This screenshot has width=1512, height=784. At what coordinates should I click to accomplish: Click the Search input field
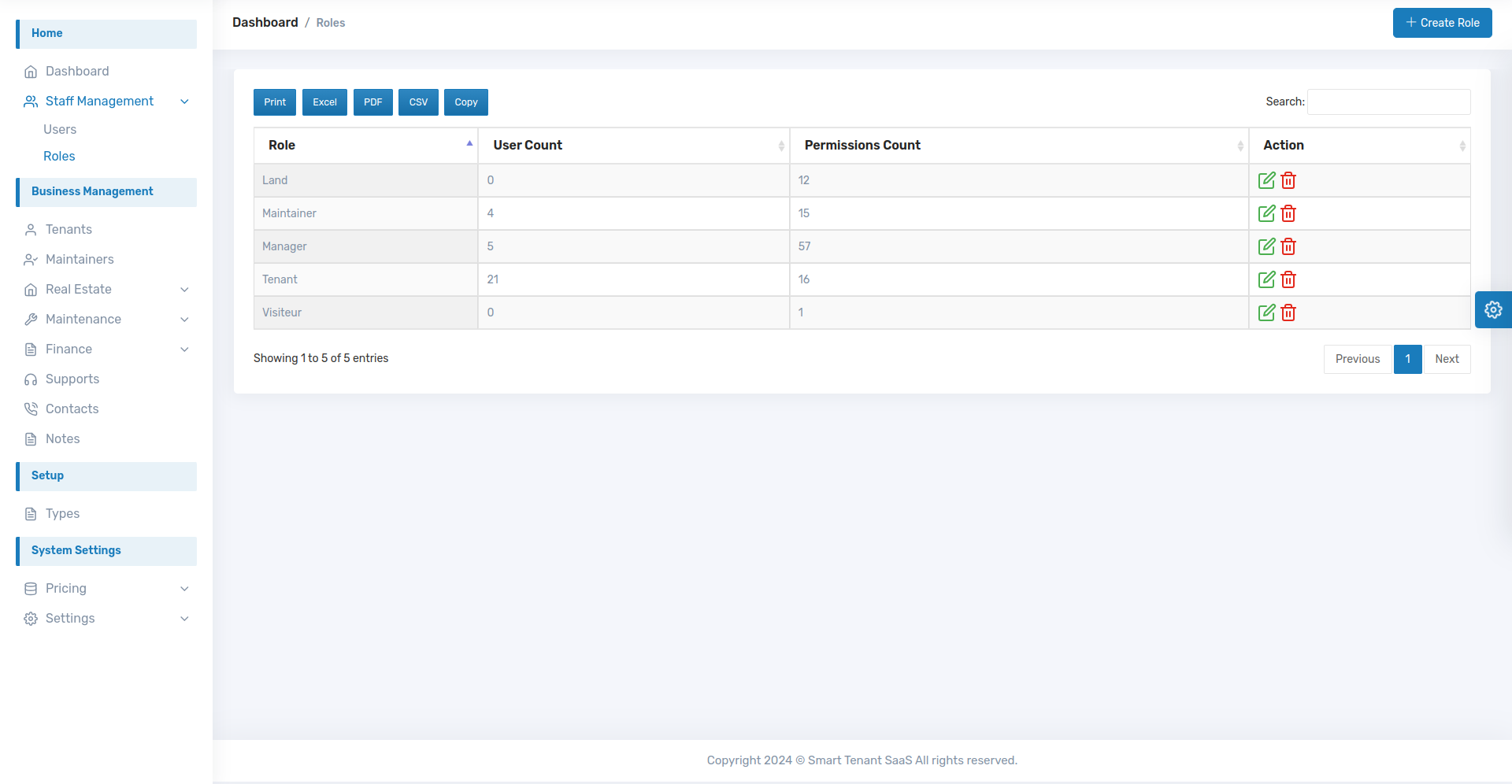(1388, 102)
